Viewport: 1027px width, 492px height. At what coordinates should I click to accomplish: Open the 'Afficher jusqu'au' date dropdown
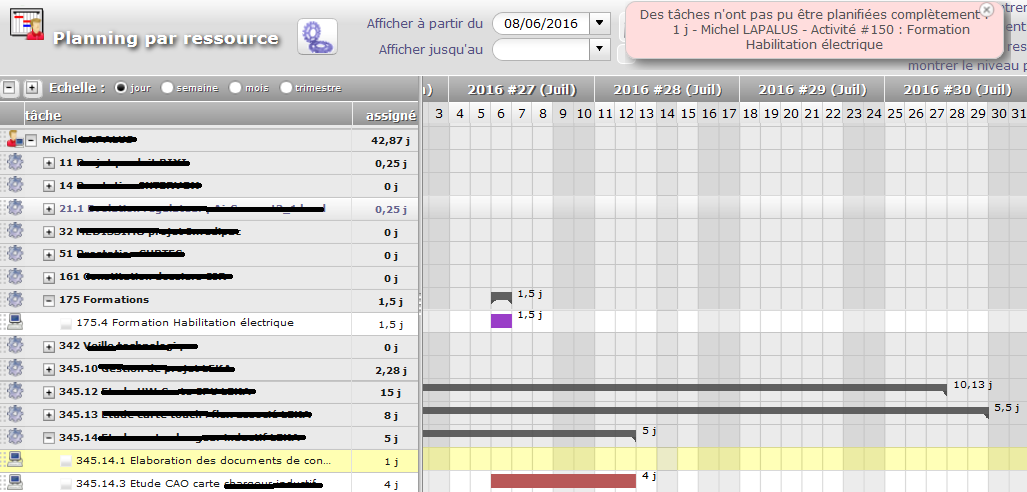click(x=600, y=48)
